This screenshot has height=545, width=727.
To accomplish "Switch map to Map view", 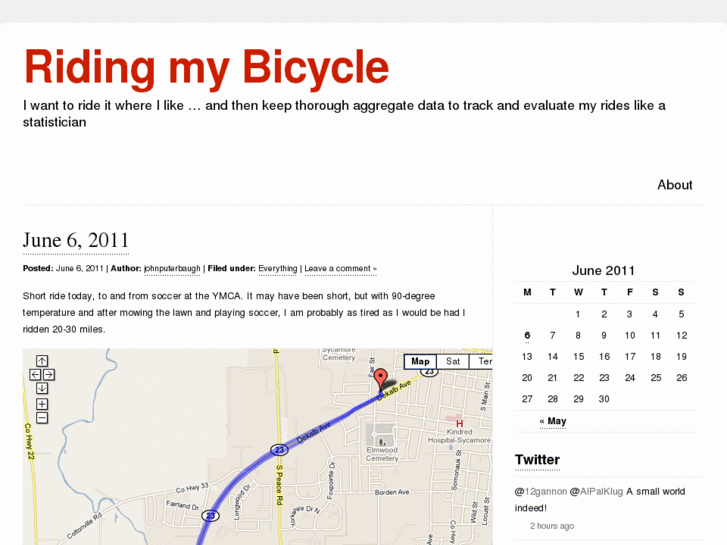I will (x=420, y=362).
